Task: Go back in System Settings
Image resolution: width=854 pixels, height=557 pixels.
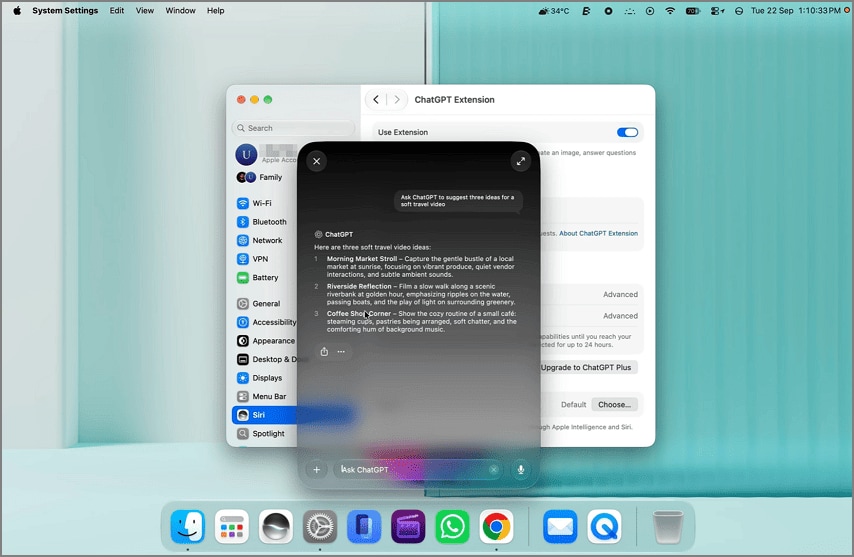Action: pyautogui.click(x=376, y=100)
